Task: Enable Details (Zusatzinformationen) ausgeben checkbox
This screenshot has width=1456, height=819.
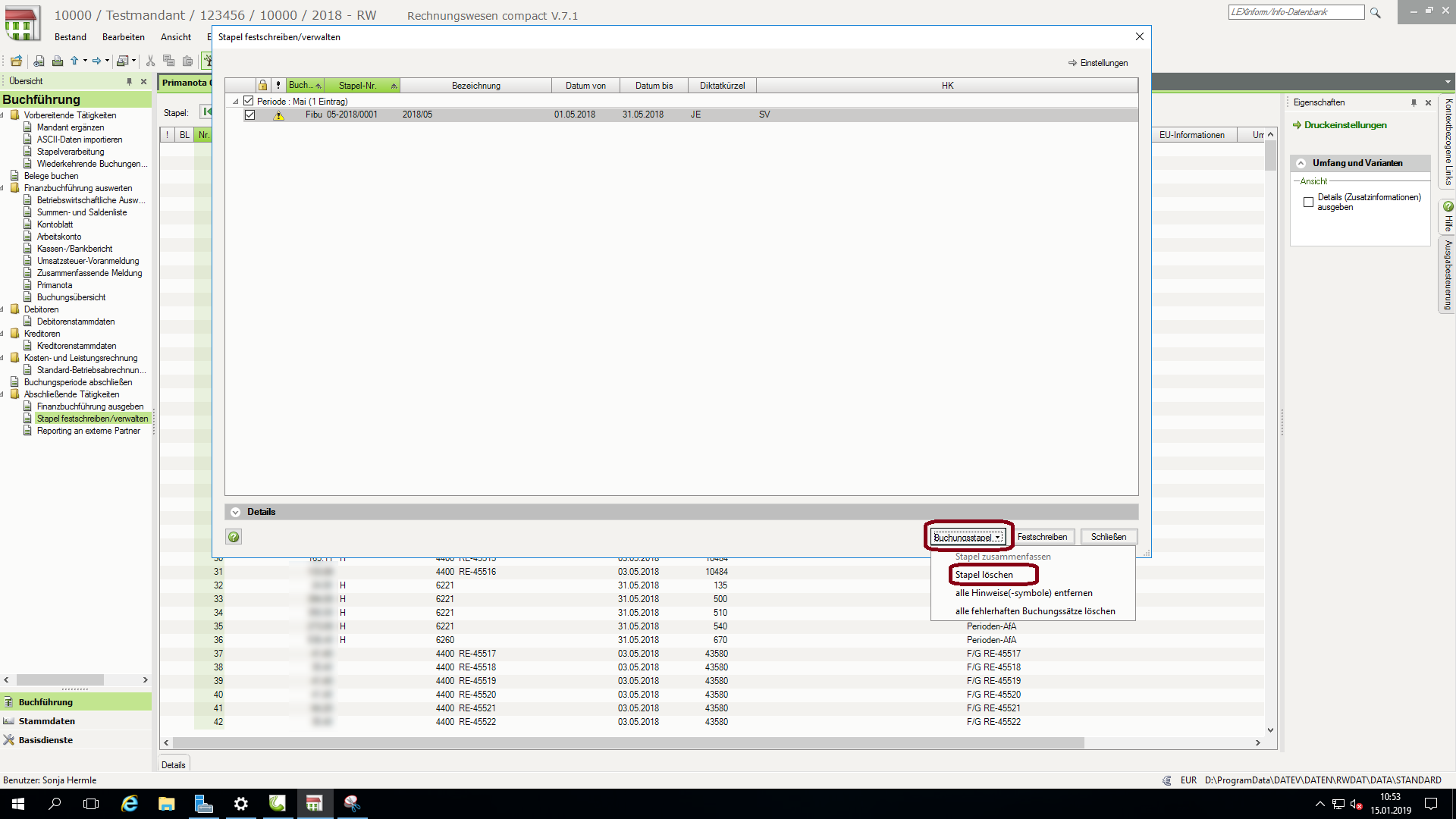Action: click(1308, 202)
